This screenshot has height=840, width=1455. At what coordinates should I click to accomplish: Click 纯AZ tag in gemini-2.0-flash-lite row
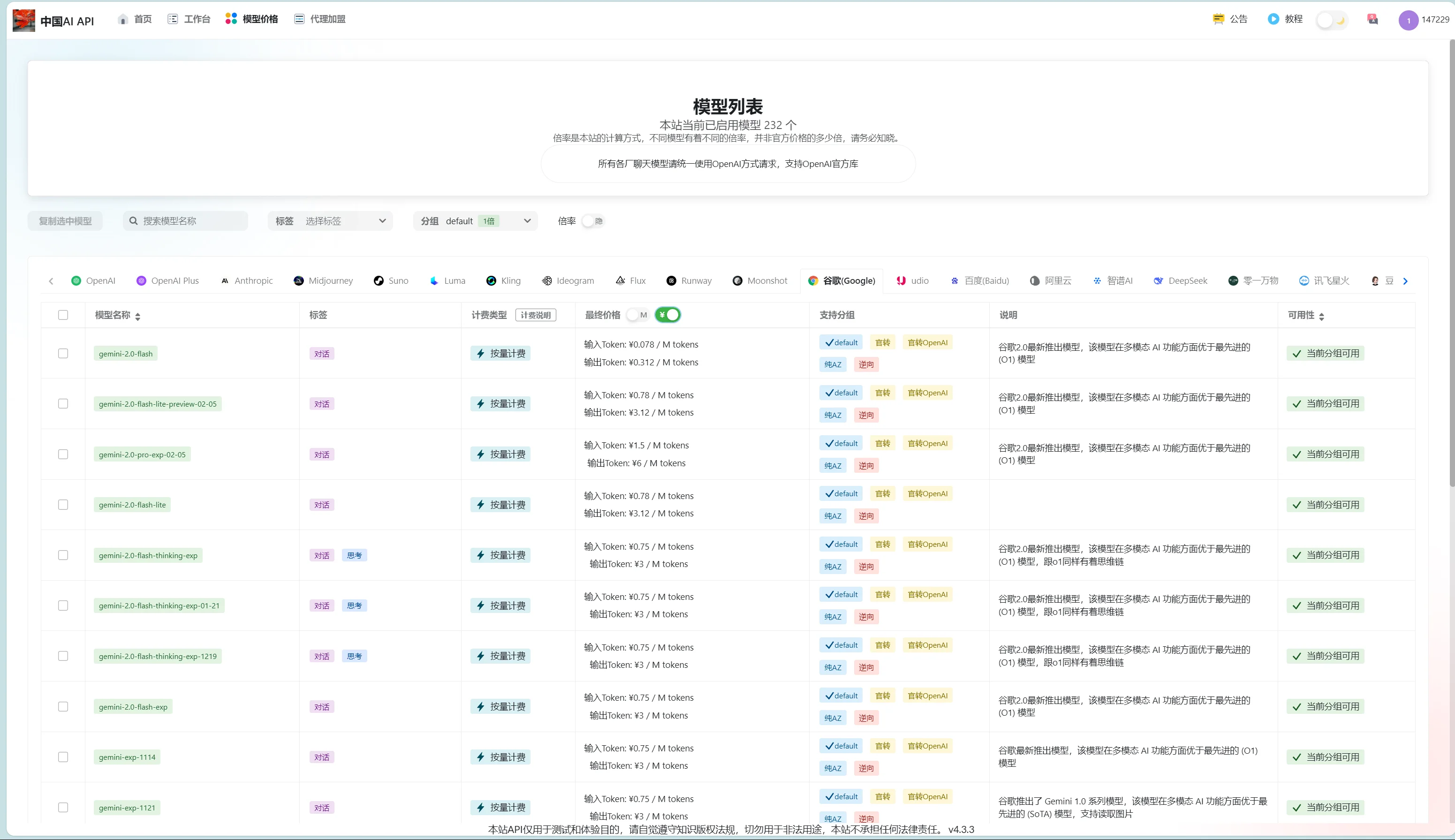click(x=833, y=516)
